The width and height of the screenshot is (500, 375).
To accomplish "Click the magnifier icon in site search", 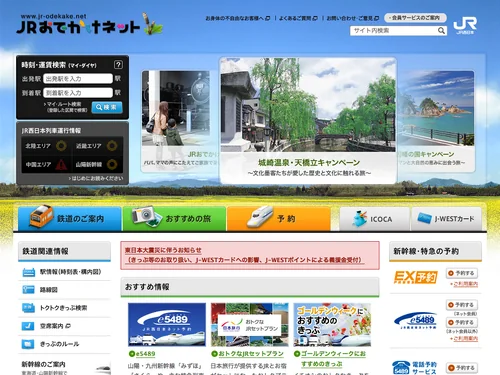I will [x=441, y=31].
